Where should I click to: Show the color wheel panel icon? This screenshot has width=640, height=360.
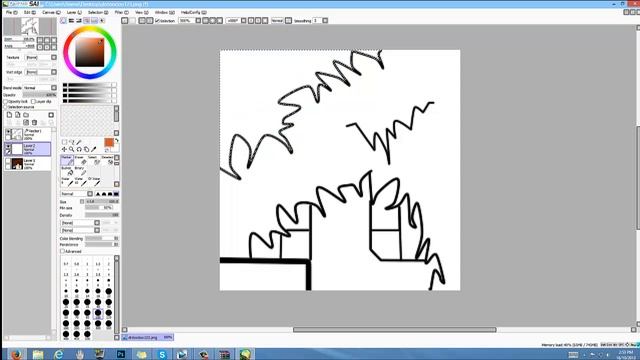tap(63, 20)
